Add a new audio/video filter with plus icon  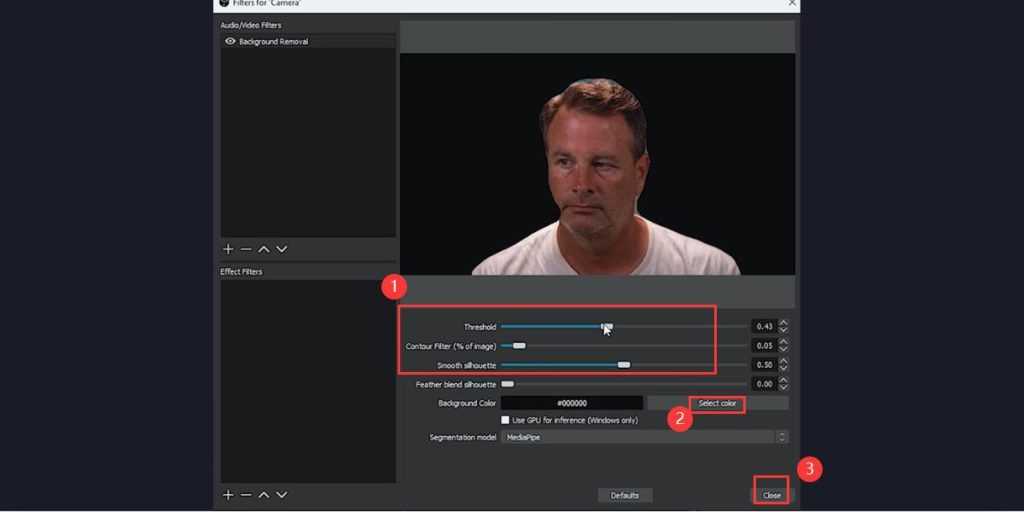(228, 249)
